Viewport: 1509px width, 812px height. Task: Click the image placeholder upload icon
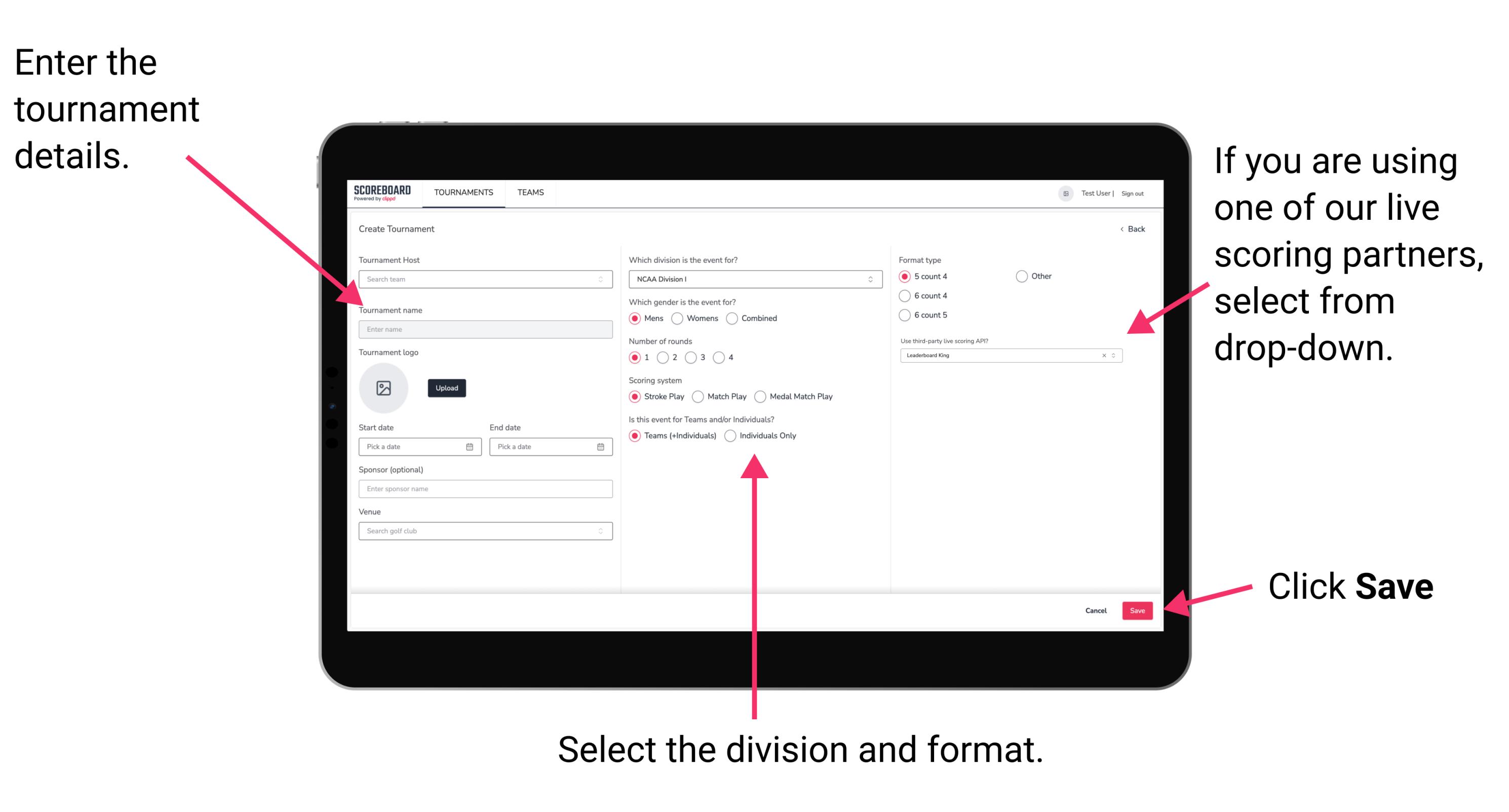pyautogui.click(x=384, y=388)
